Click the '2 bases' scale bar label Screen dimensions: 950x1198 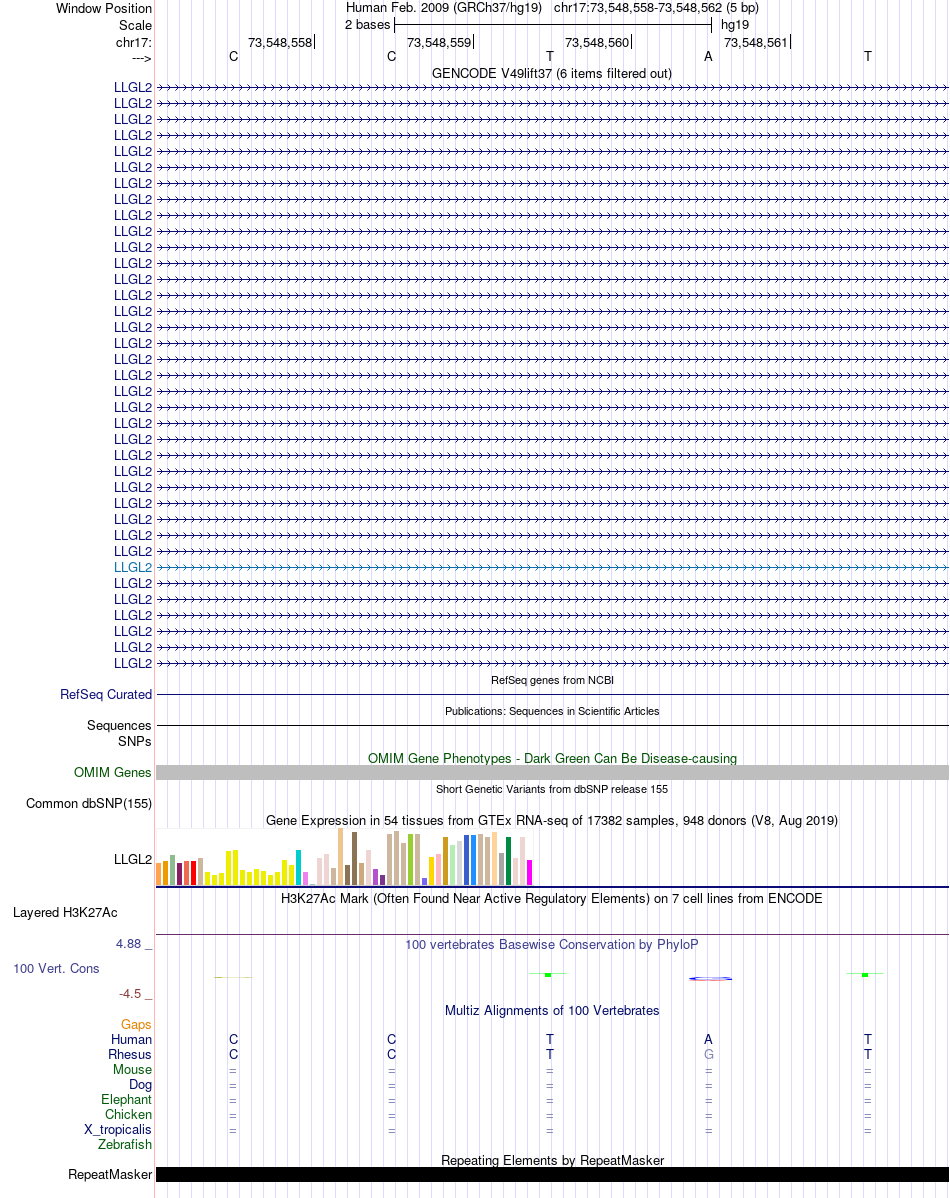367,24
